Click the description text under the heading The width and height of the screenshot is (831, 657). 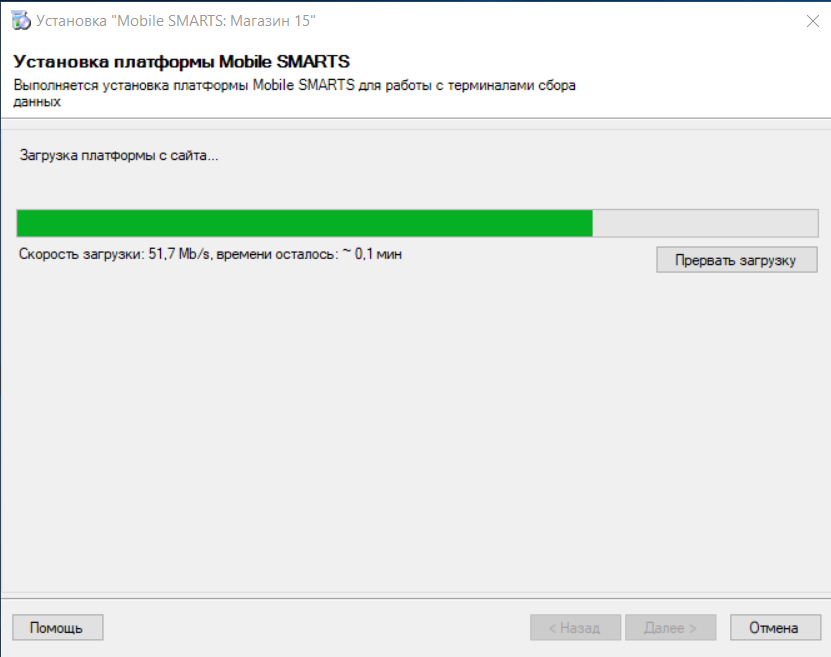coord(293,86)
